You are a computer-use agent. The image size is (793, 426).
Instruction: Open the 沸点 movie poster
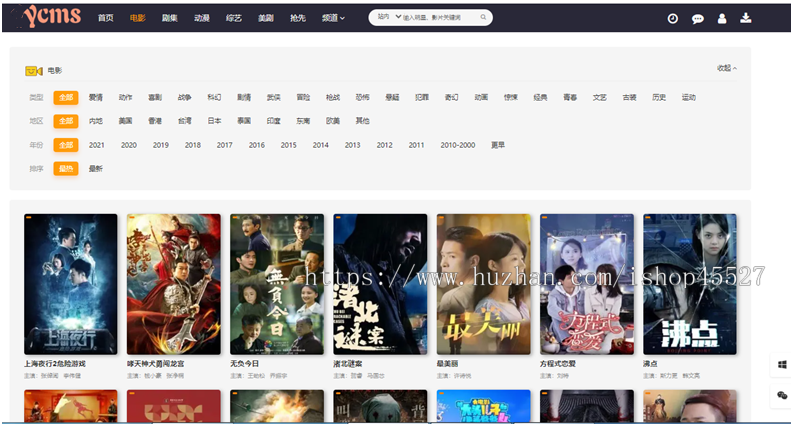pyautogui.click(x=690, y=284)
